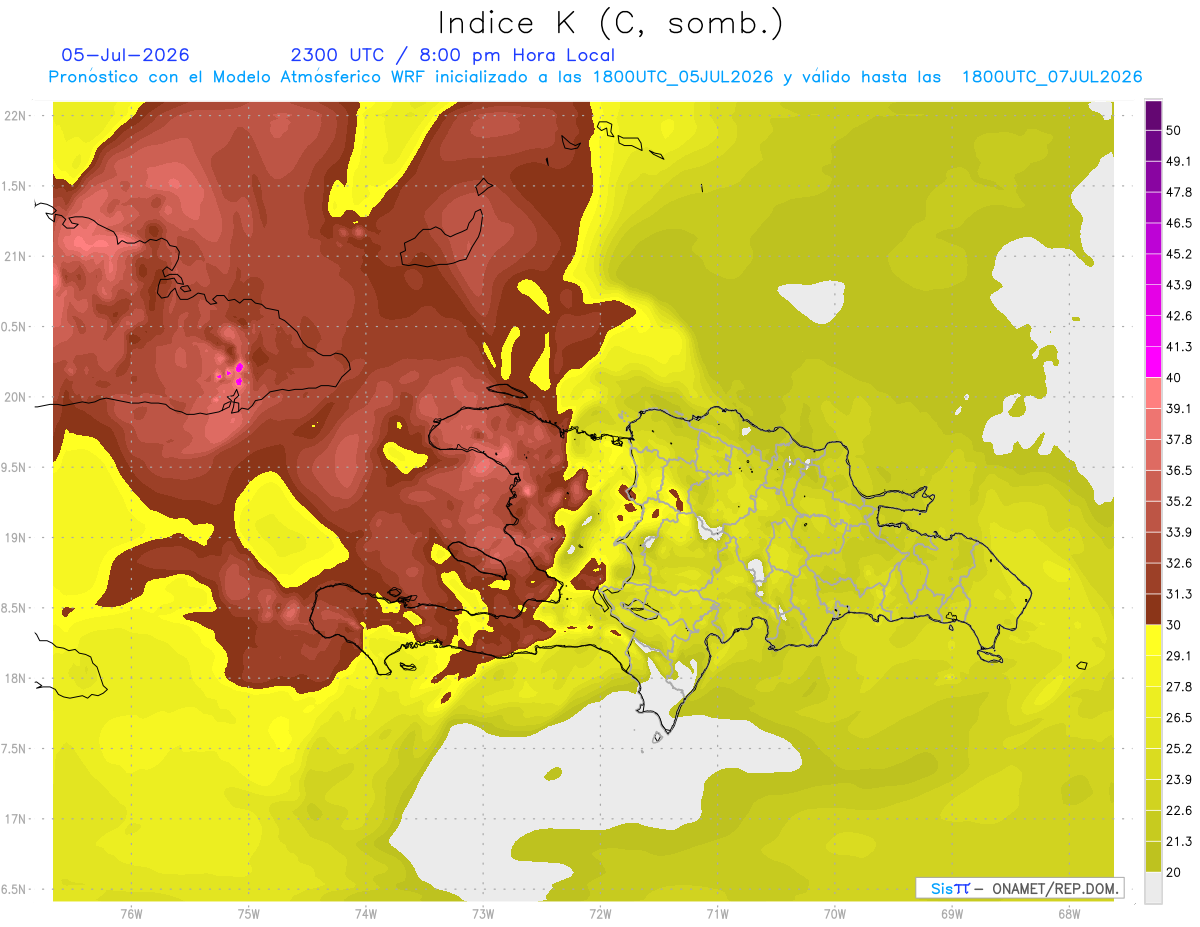Click the longitude label "71W"
Screen dimensions: 1200x927
pos(717,914)
